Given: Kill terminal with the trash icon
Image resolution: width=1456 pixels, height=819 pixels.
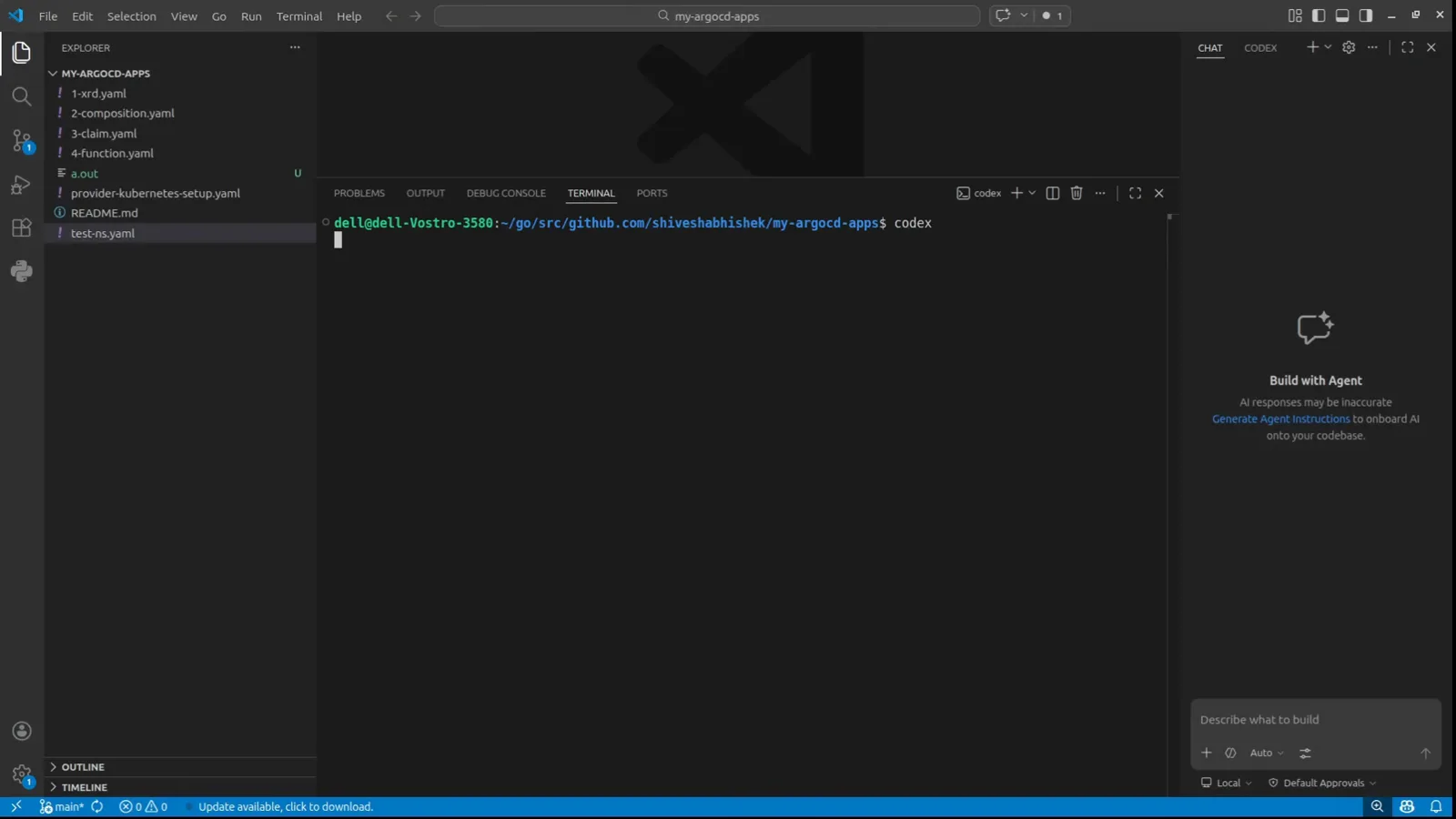Looking at the screenshot, I should click(1077, 193).
